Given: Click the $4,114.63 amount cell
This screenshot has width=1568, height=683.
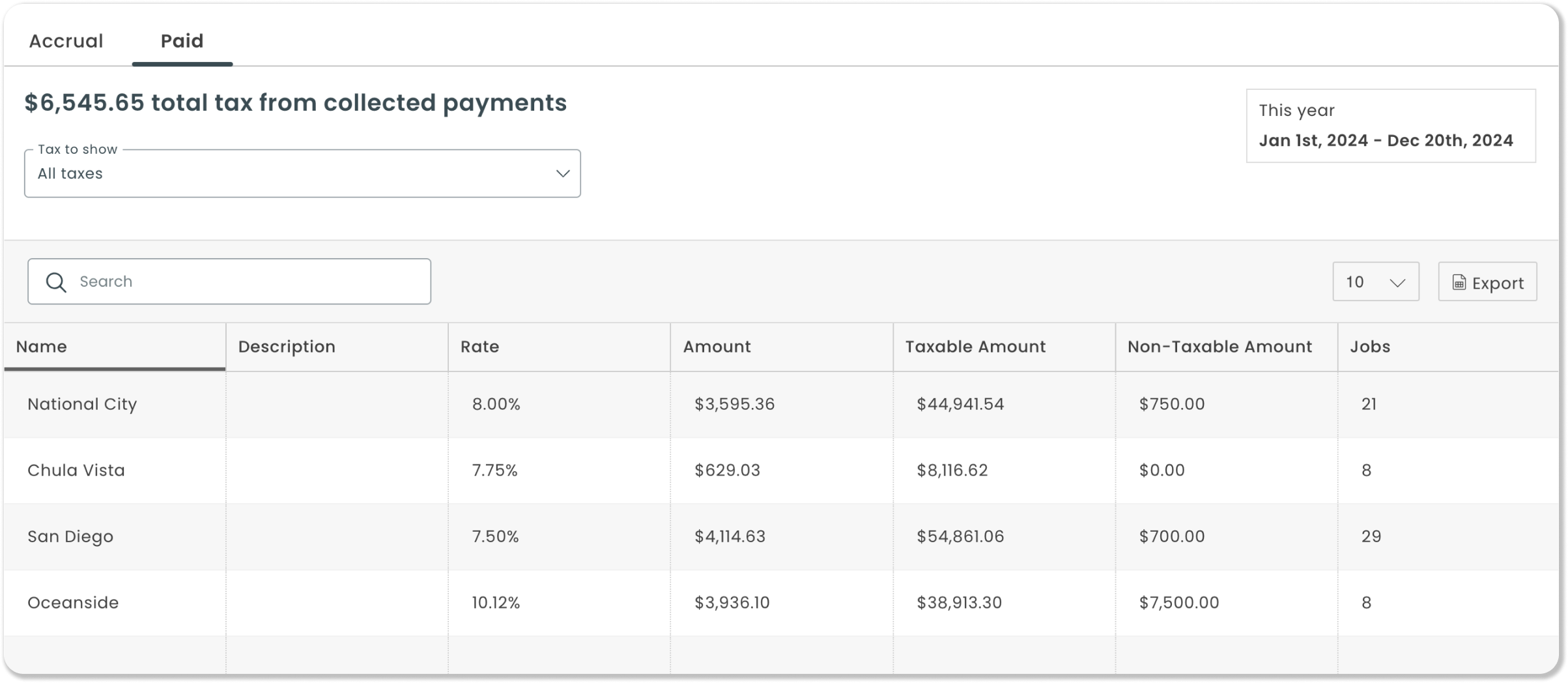Looking at the screenshot, I should [x=730, y=536].
